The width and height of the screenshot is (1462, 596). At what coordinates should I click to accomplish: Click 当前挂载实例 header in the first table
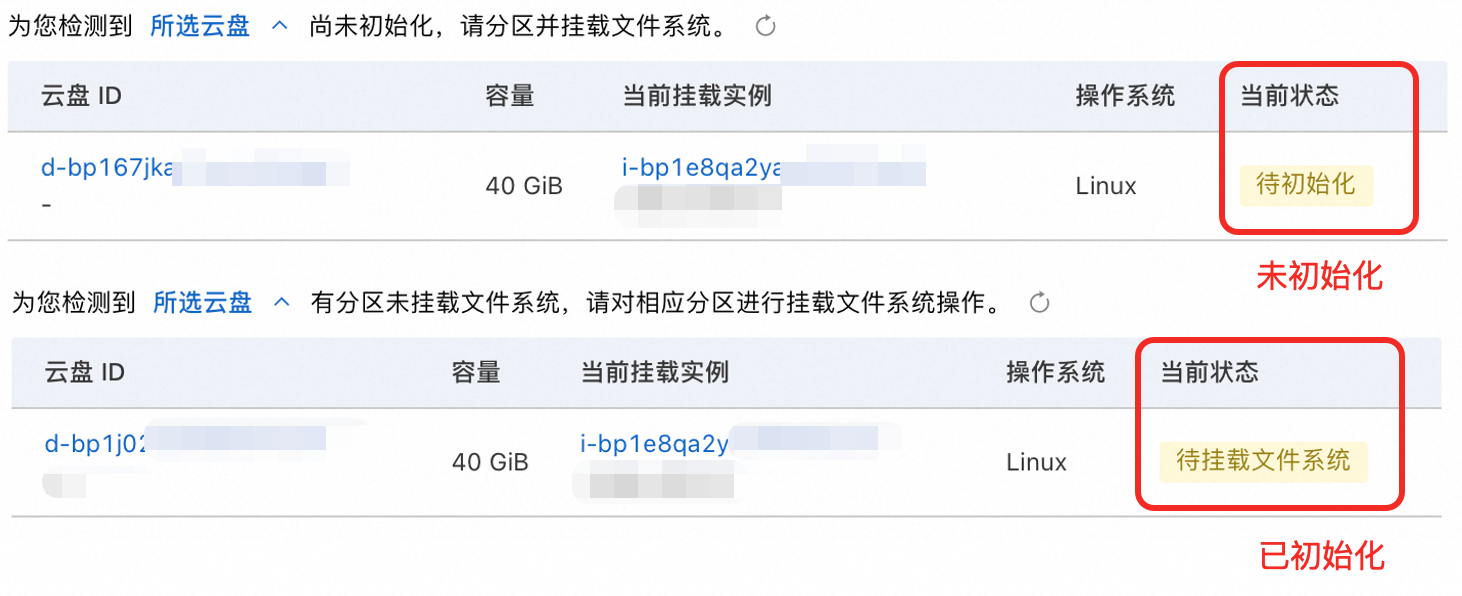(x=697, y=96)
